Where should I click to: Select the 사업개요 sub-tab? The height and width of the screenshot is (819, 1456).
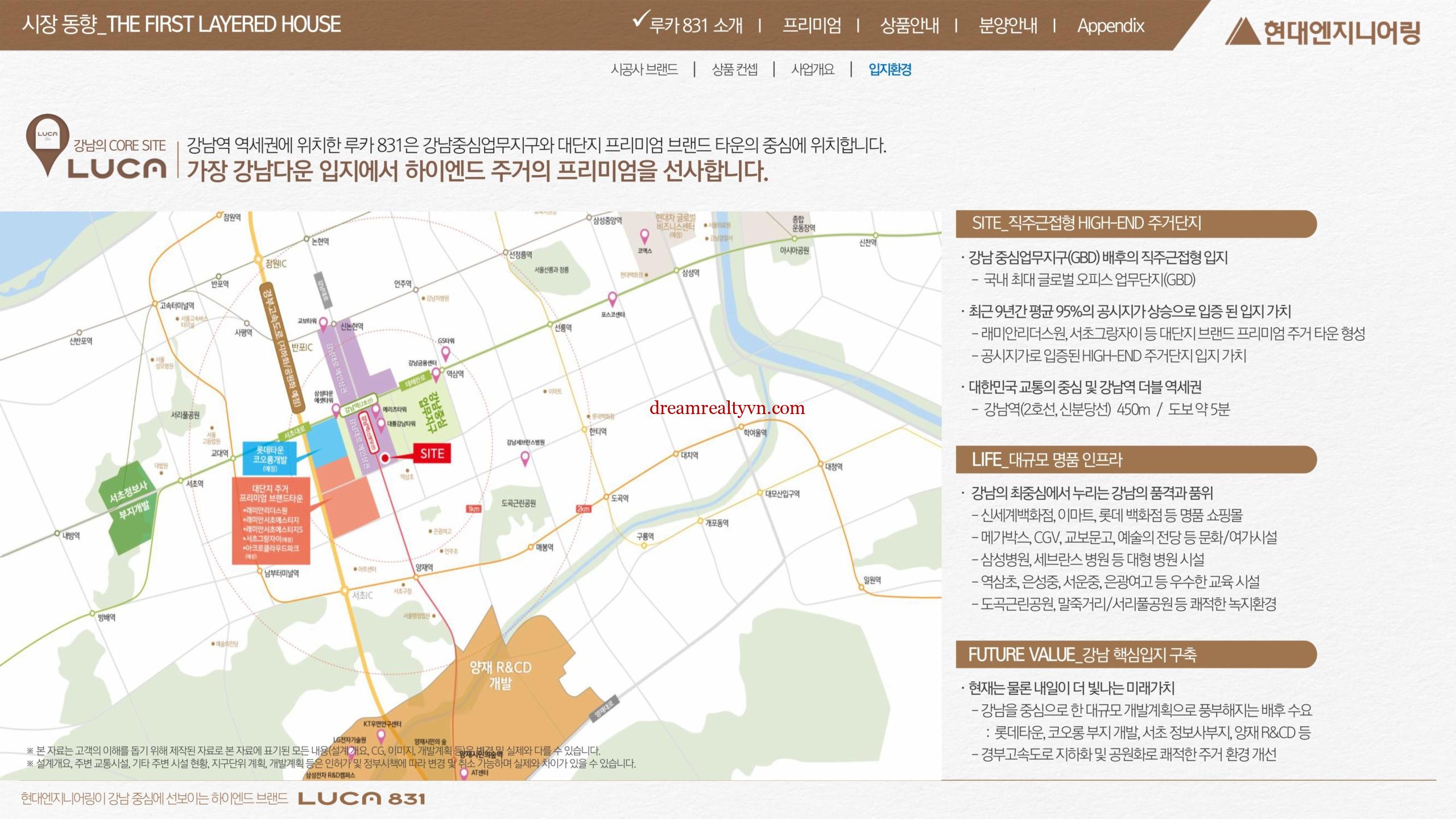click(x=813, y=69)
